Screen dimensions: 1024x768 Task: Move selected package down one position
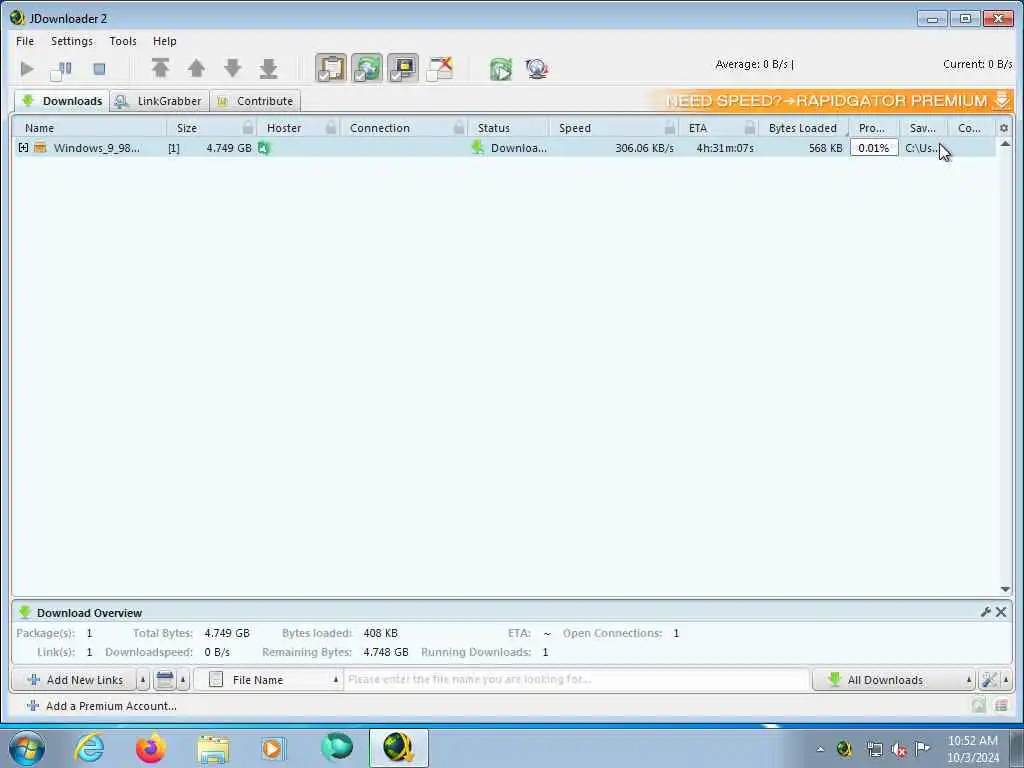point(232,68)
